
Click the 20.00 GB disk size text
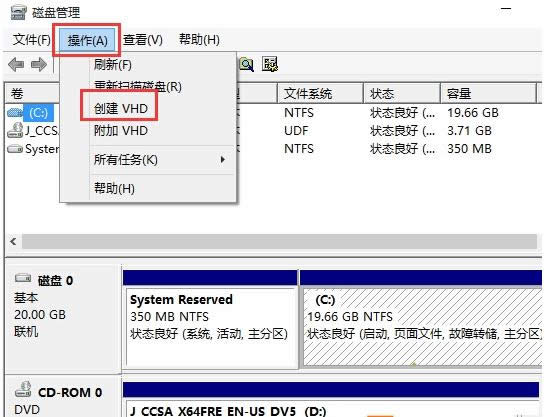click(40, 314)
